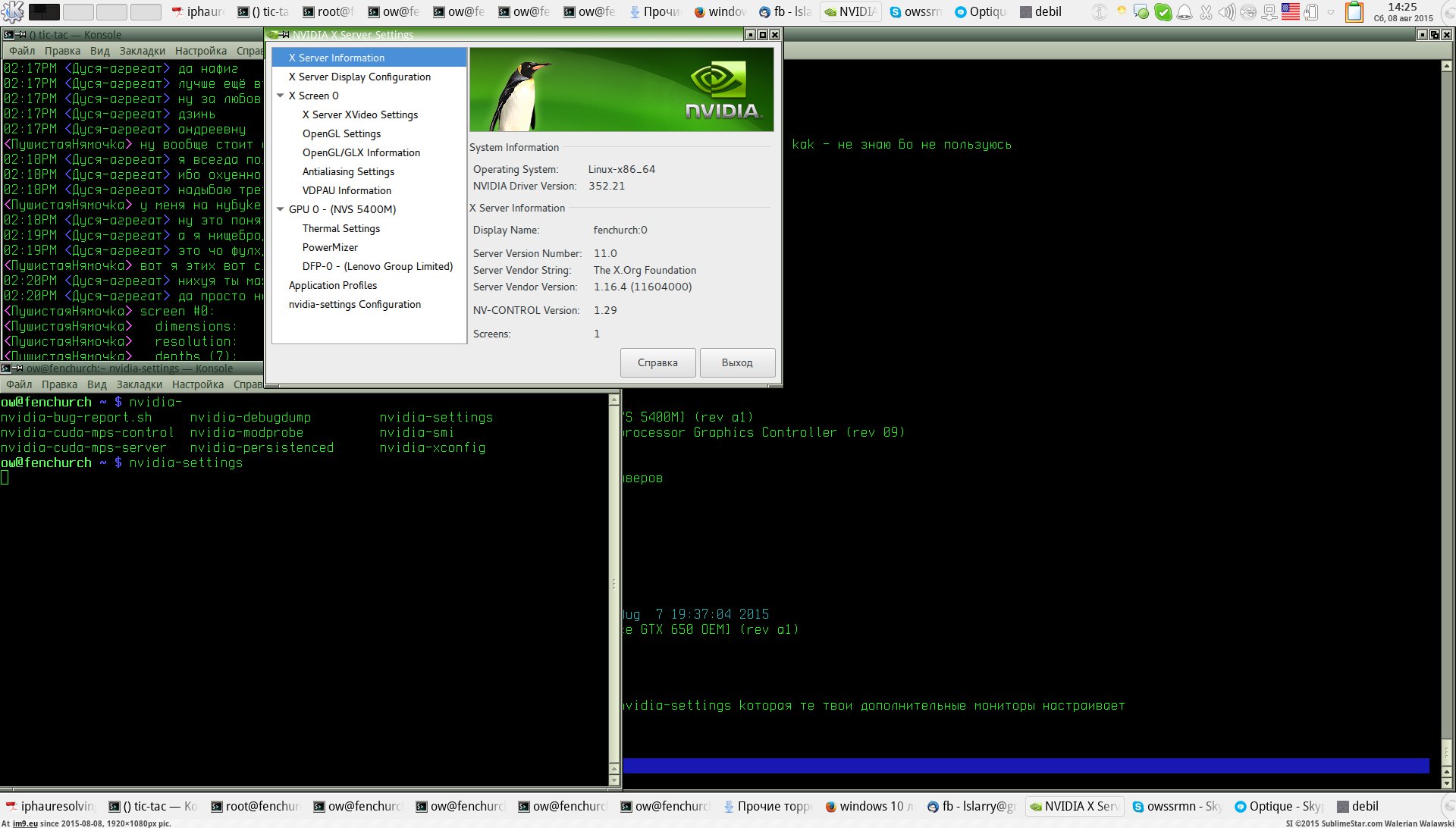Click the network connection tray icon
Screen dimensions: 1456x828
click(x=1269, y=12)
